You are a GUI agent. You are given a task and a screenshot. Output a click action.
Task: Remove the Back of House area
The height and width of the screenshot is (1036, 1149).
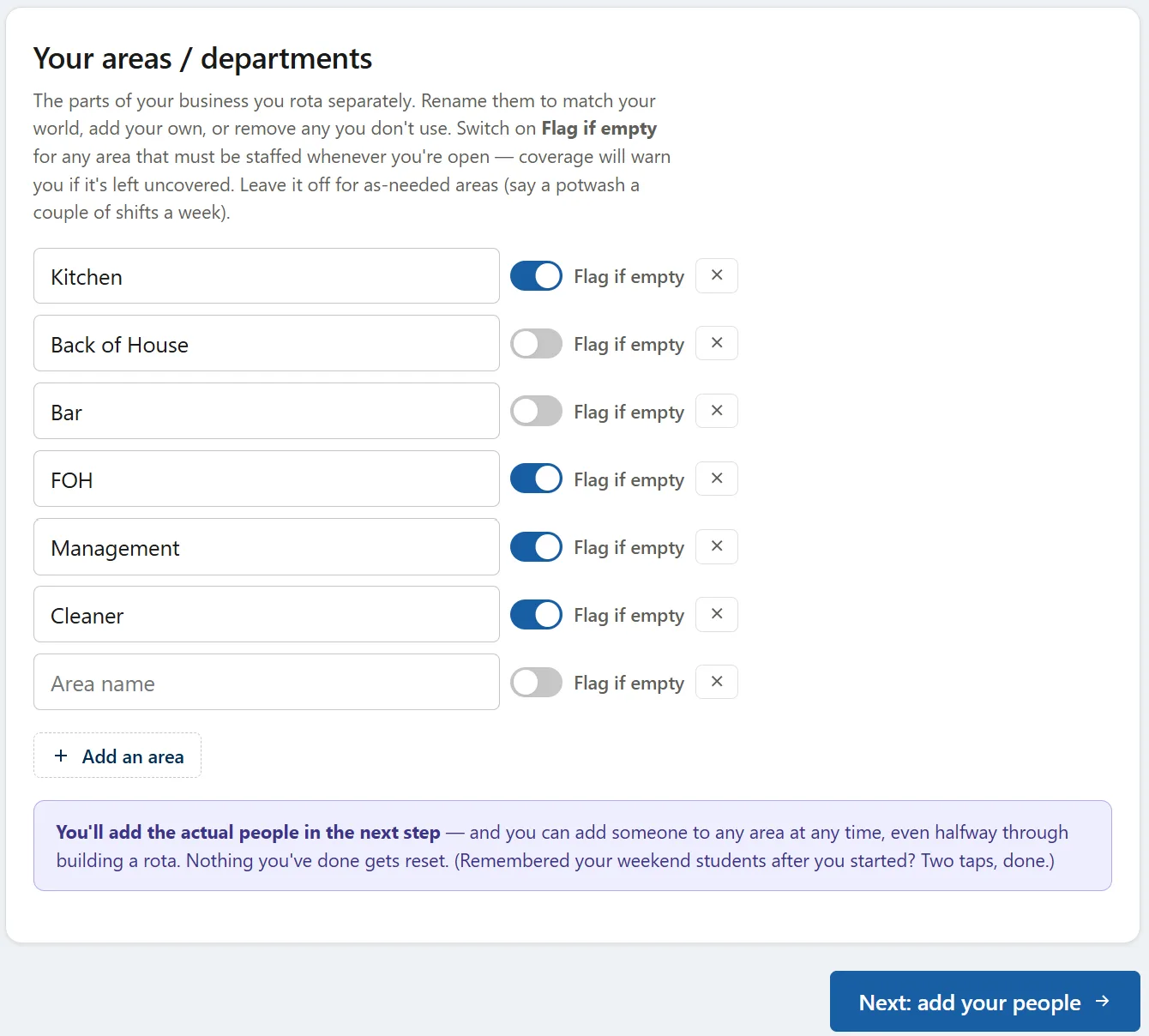point(717,343)
